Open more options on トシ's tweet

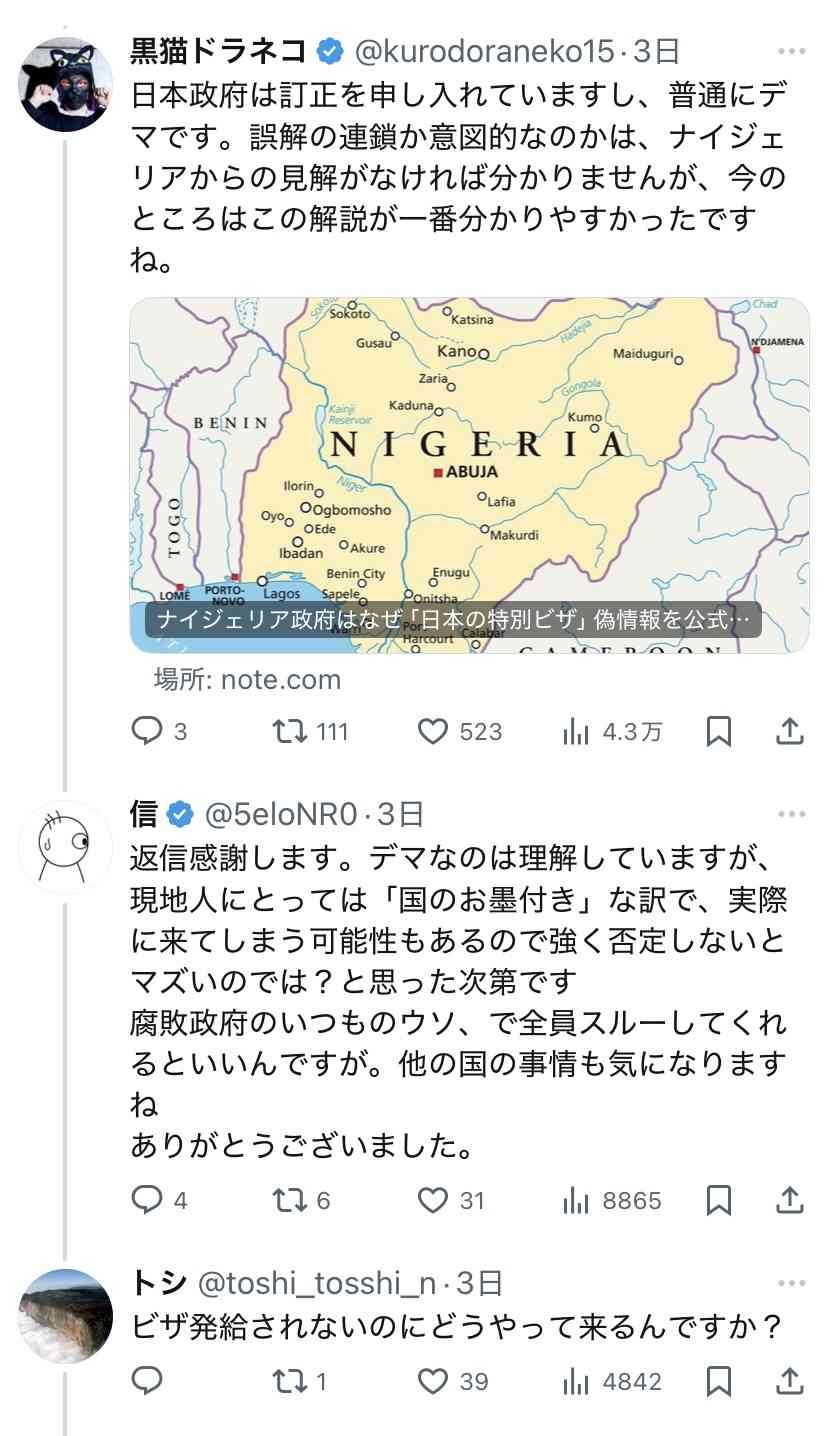click(x=790, y=1283)
